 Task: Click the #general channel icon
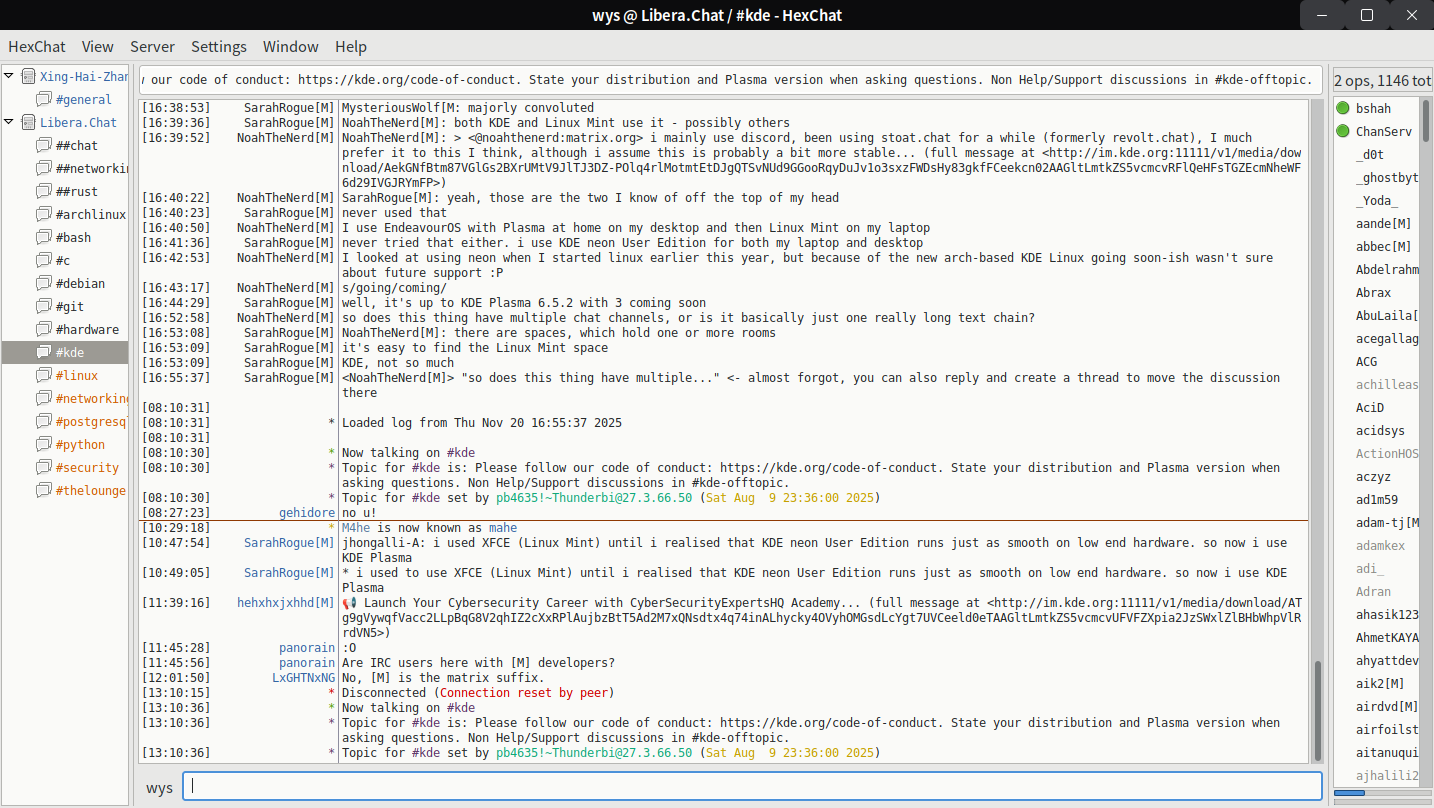coord(43,100)
